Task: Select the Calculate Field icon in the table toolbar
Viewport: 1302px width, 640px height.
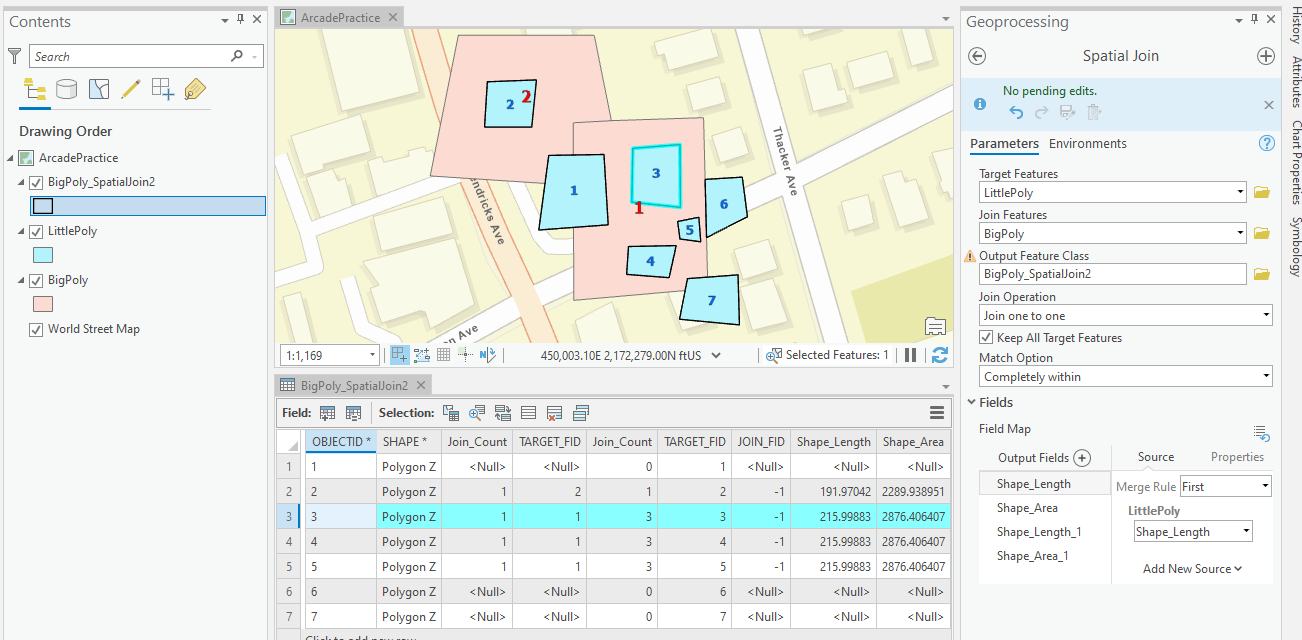Action: click(x=353, y=412)
